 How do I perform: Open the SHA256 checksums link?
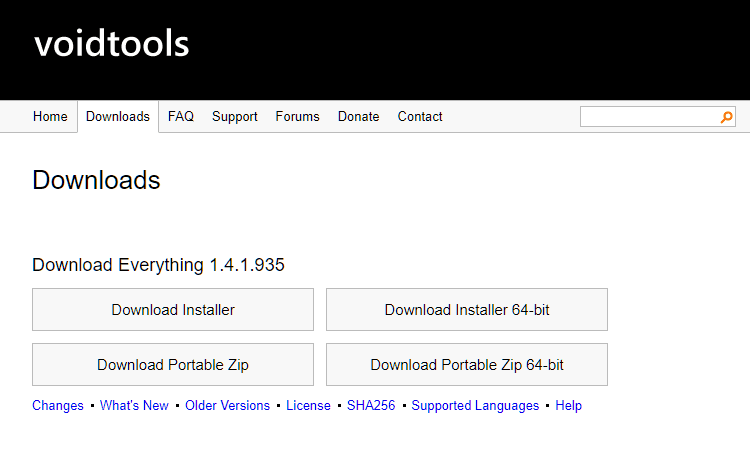[371, 406]
